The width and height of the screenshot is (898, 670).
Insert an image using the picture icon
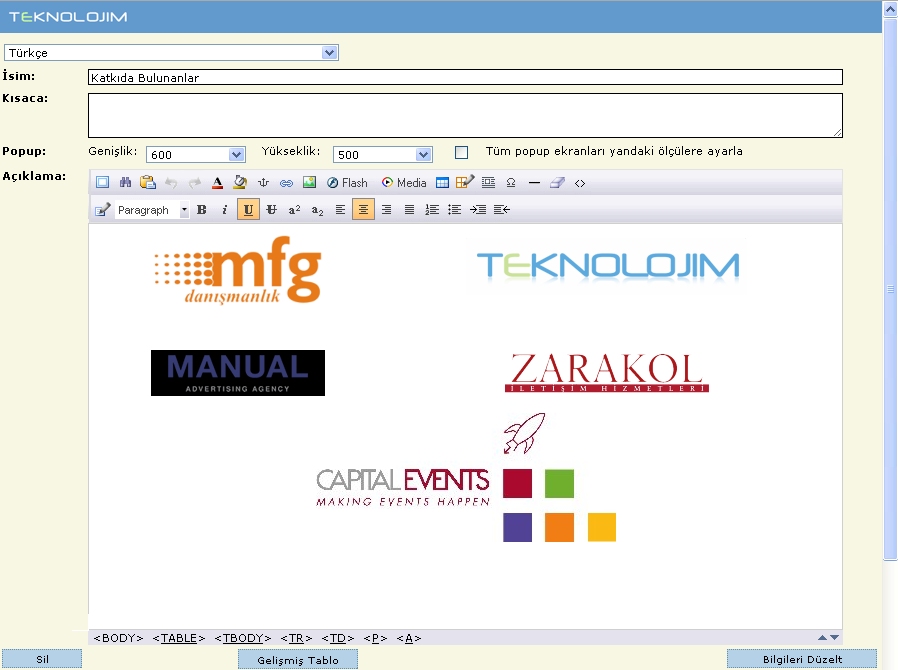(x=309, y=183)
